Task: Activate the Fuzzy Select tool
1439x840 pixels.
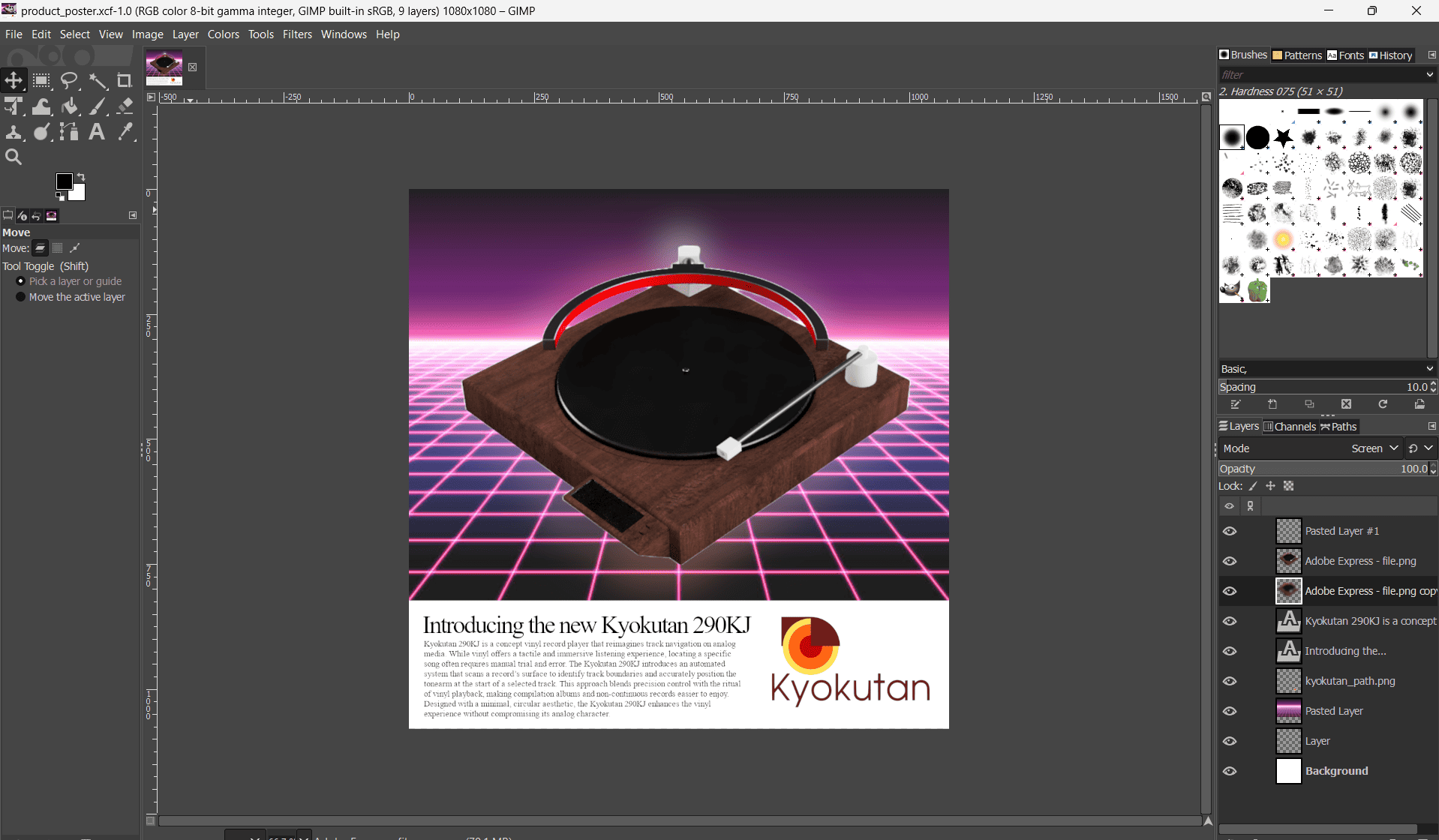Action: [x=98, y=80]
